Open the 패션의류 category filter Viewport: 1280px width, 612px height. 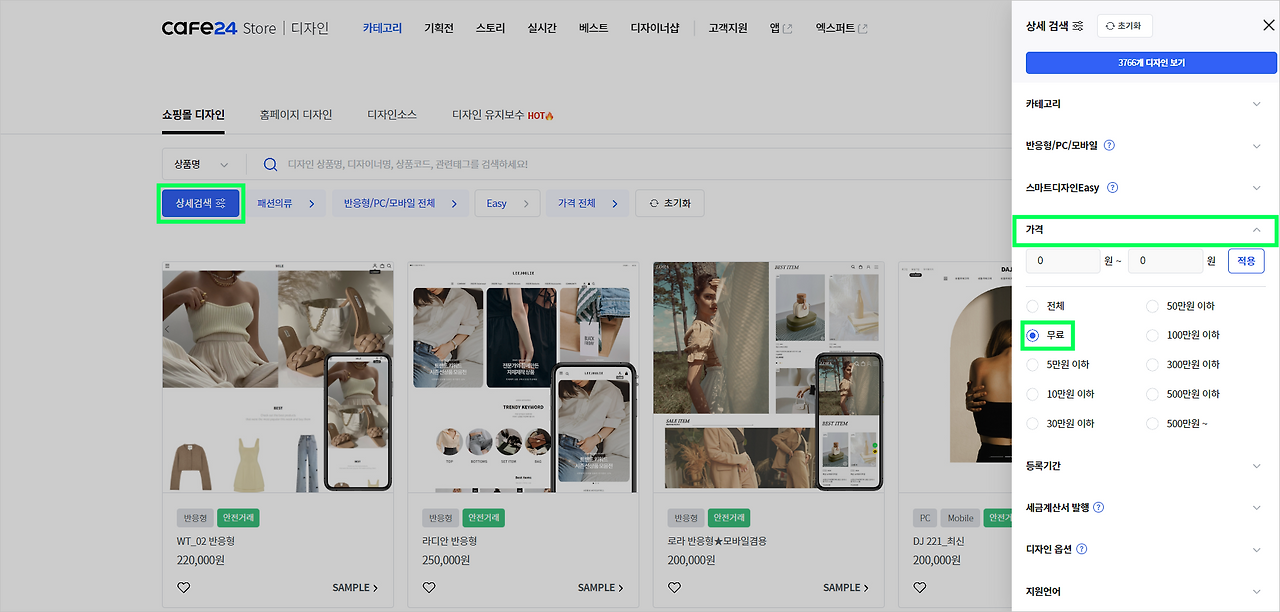pyautogui.click(x=287, y=204)
